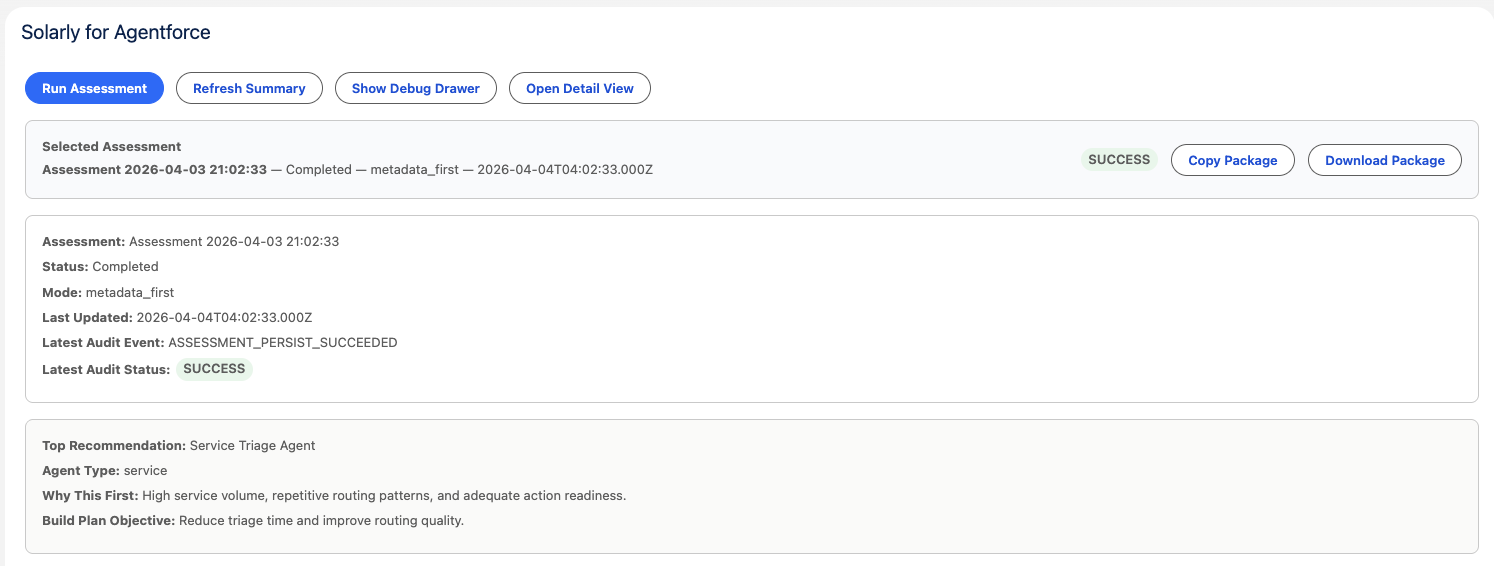The height and width of the screenshot is (566, 1494).
Task: Click the 'Mode: metadata_first' line
Action: (108, 292)
